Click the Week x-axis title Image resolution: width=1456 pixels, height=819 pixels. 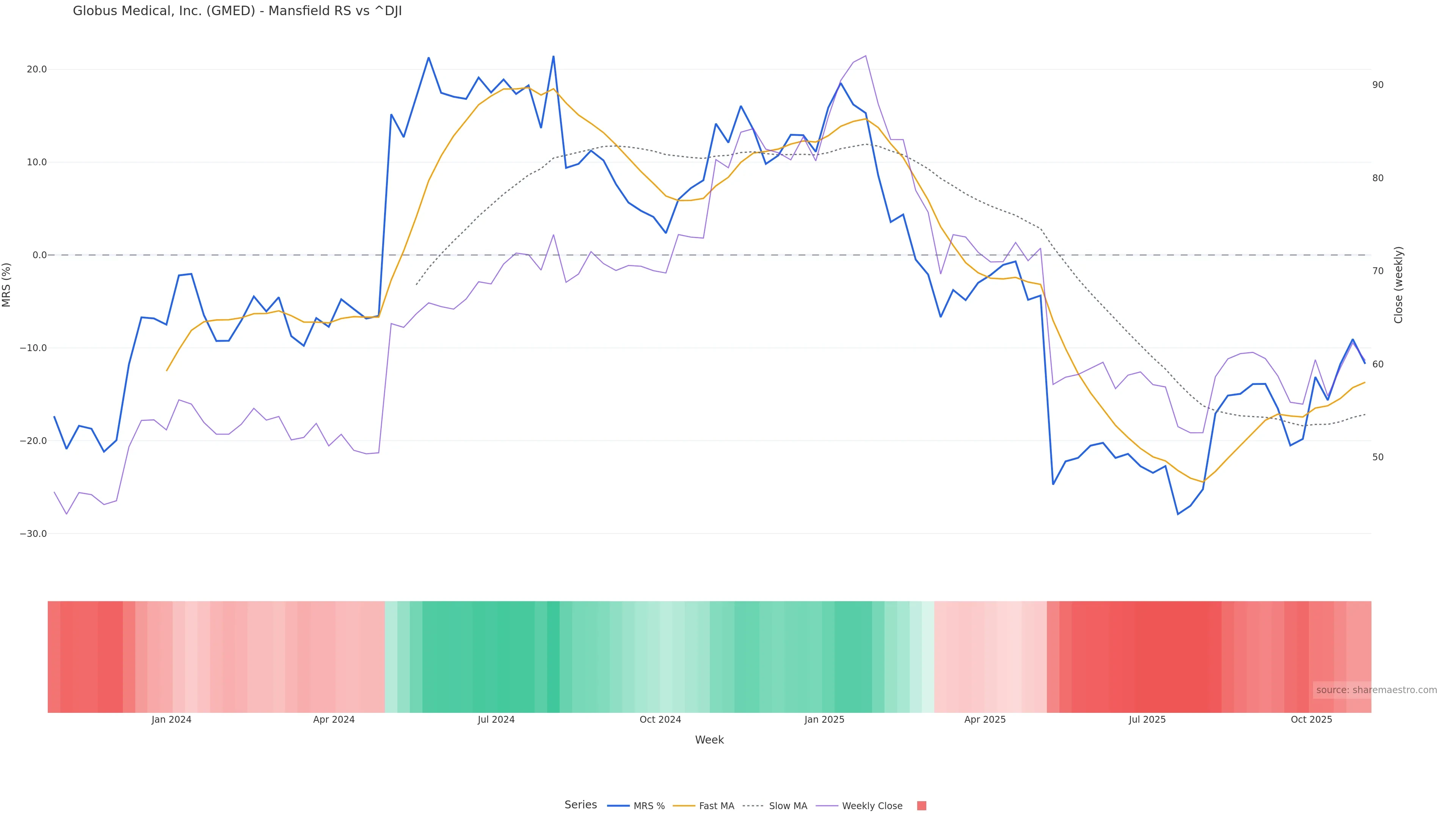(709, 740)
